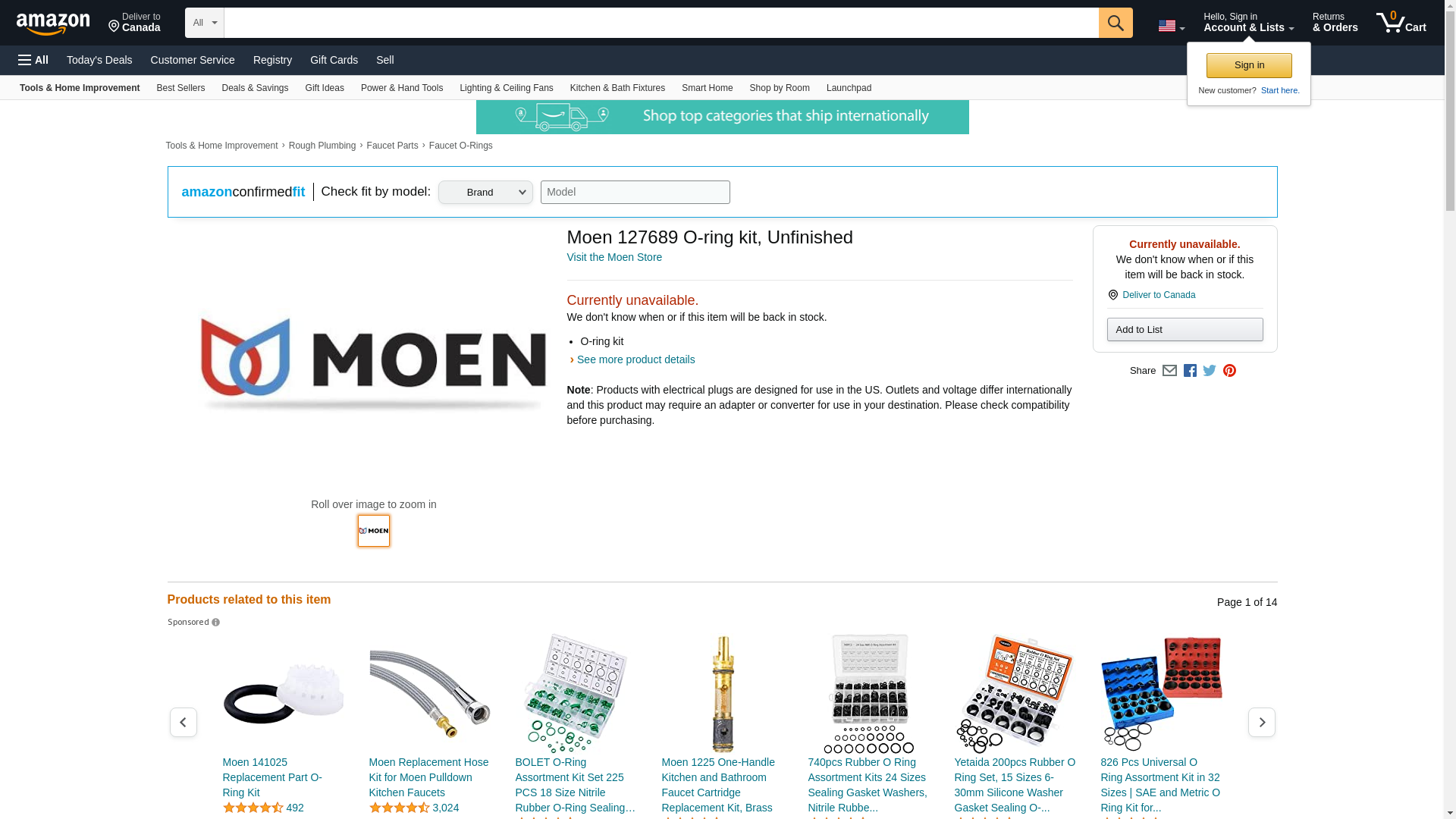Share the product on Twitter

click(1210, 371)
